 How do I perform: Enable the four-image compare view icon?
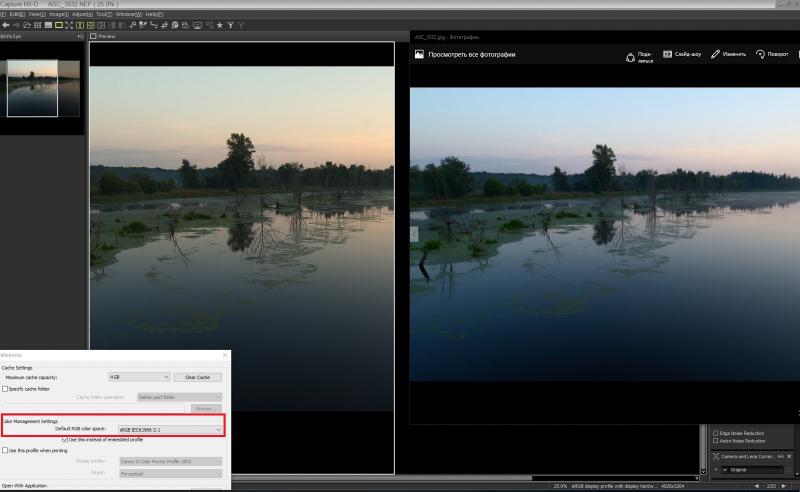91,25
